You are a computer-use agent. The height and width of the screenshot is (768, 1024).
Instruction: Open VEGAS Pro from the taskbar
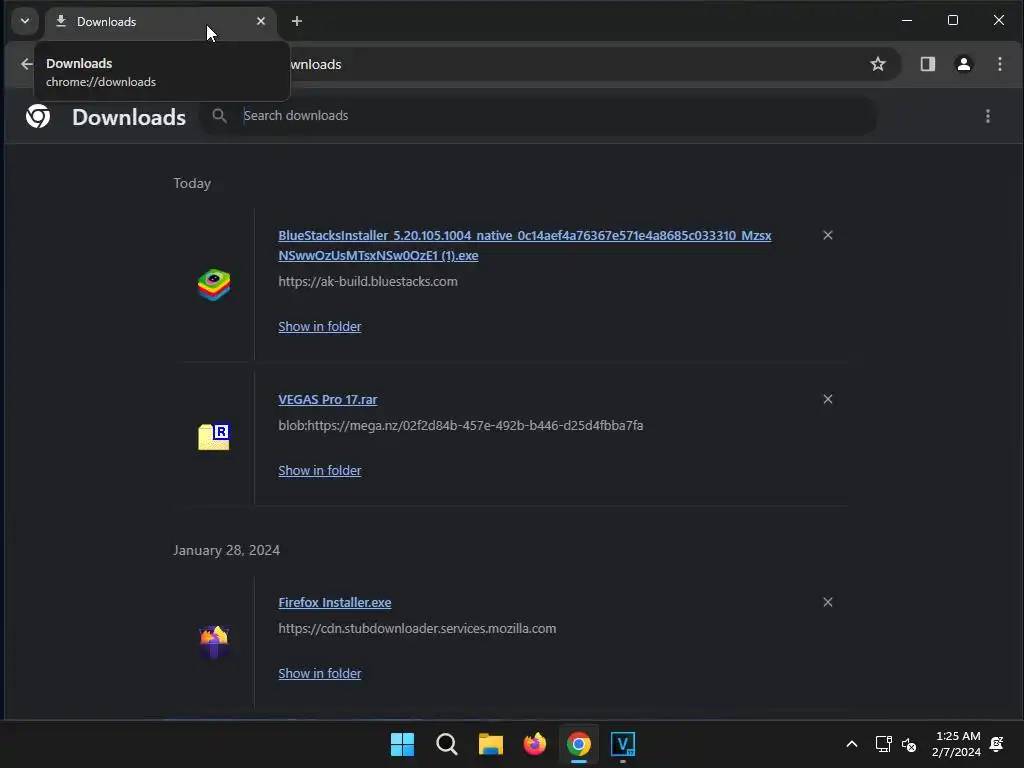click(x=622, y=744)
